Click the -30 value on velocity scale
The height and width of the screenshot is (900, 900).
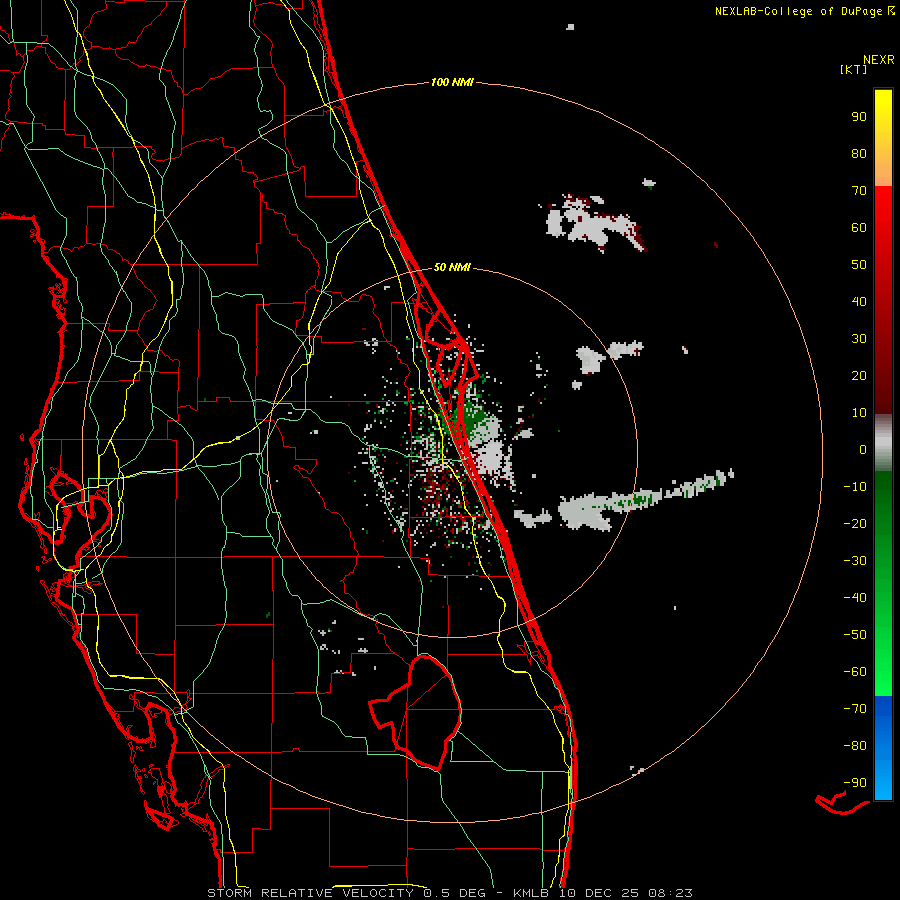pyautogui.click(x=855, y=561)
